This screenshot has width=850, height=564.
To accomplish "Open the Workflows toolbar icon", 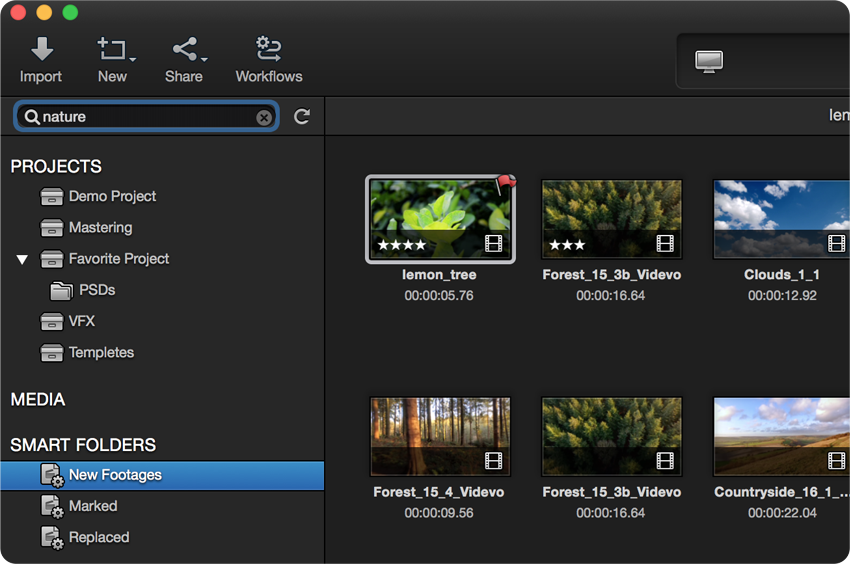I will [x=268, y=60].
